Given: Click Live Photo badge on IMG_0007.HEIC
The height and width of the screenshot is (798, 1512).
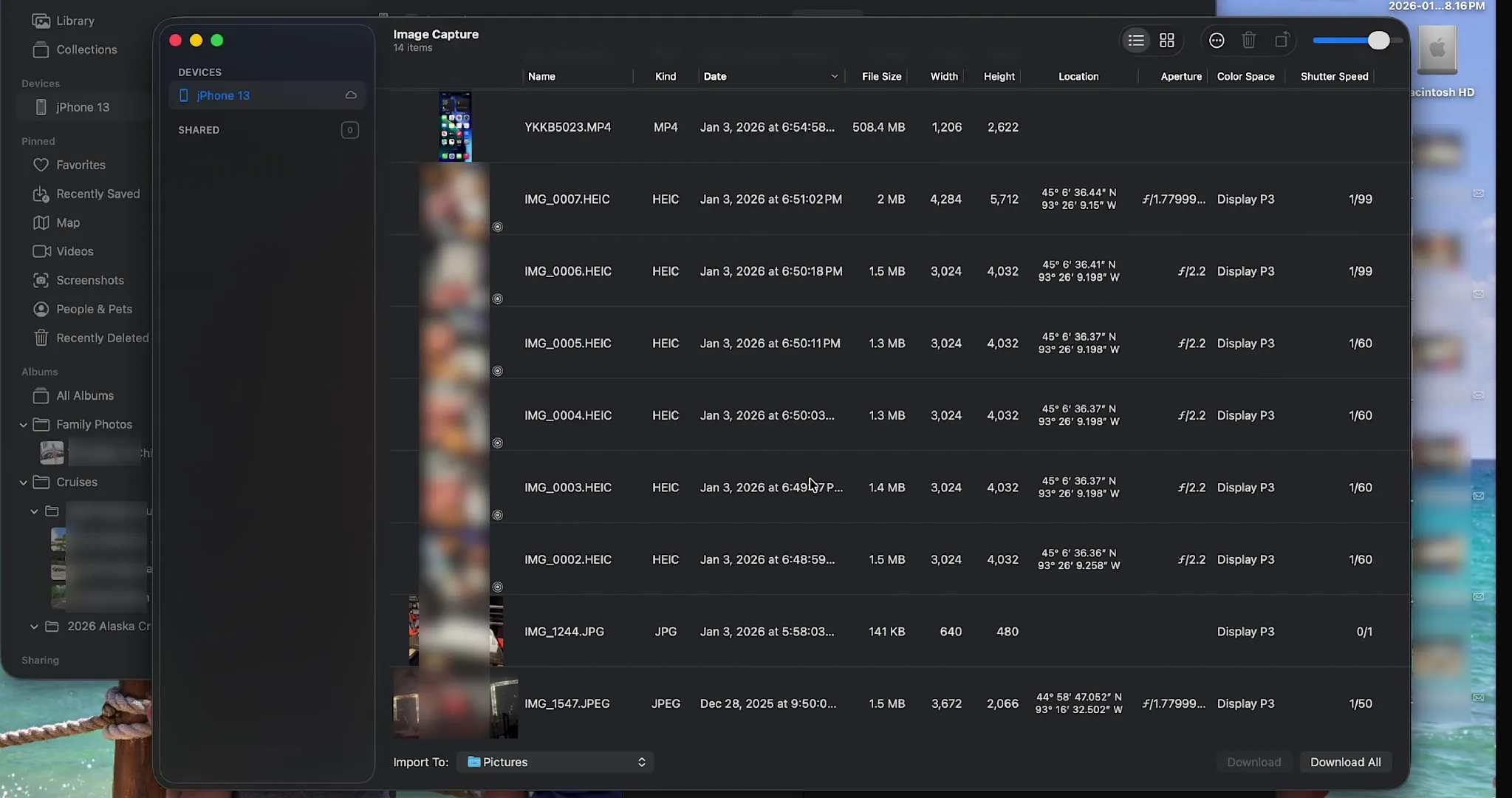Looking at the screenshot, I should tap(498, 227).
